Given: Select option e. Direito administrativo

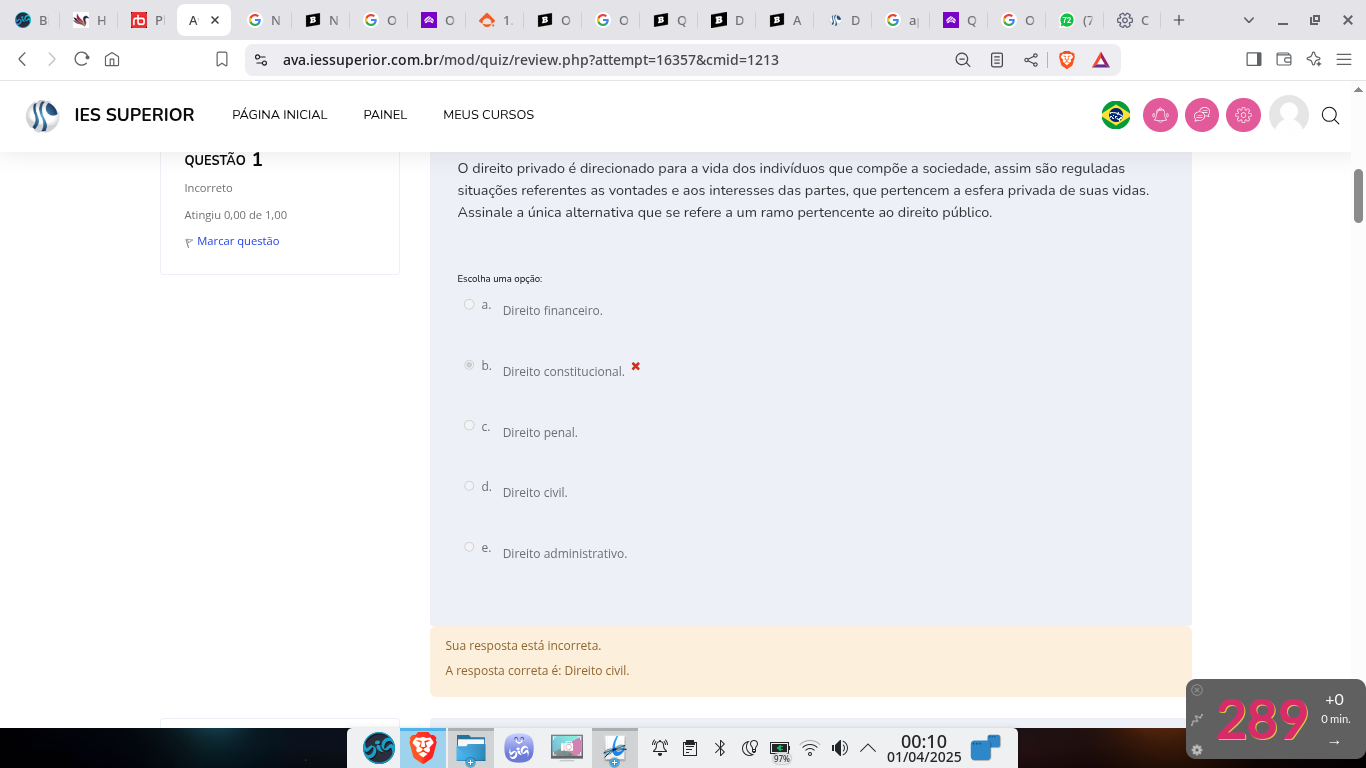Looking at the screenshot, I should [x=469, y=547].
